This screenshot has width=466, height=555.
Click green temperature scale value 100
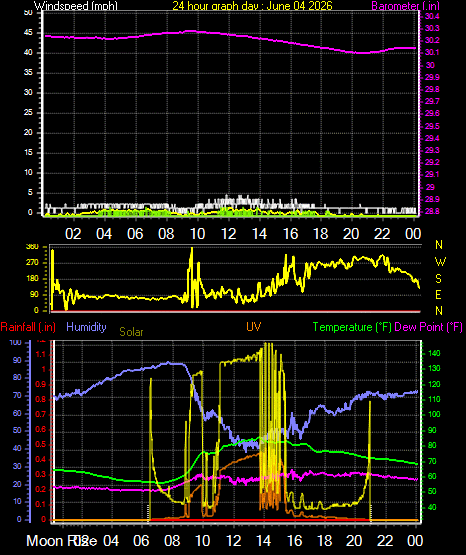coord(434,414)
